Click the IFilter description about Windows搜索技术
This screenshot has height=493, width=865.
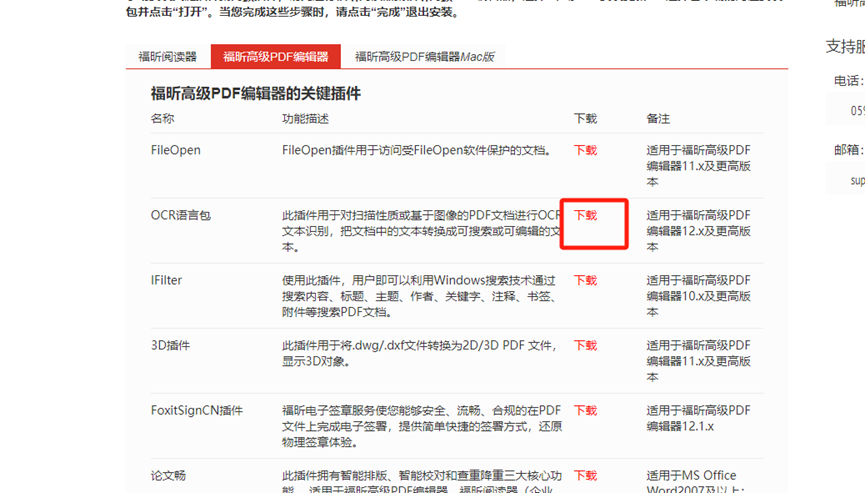419,296
